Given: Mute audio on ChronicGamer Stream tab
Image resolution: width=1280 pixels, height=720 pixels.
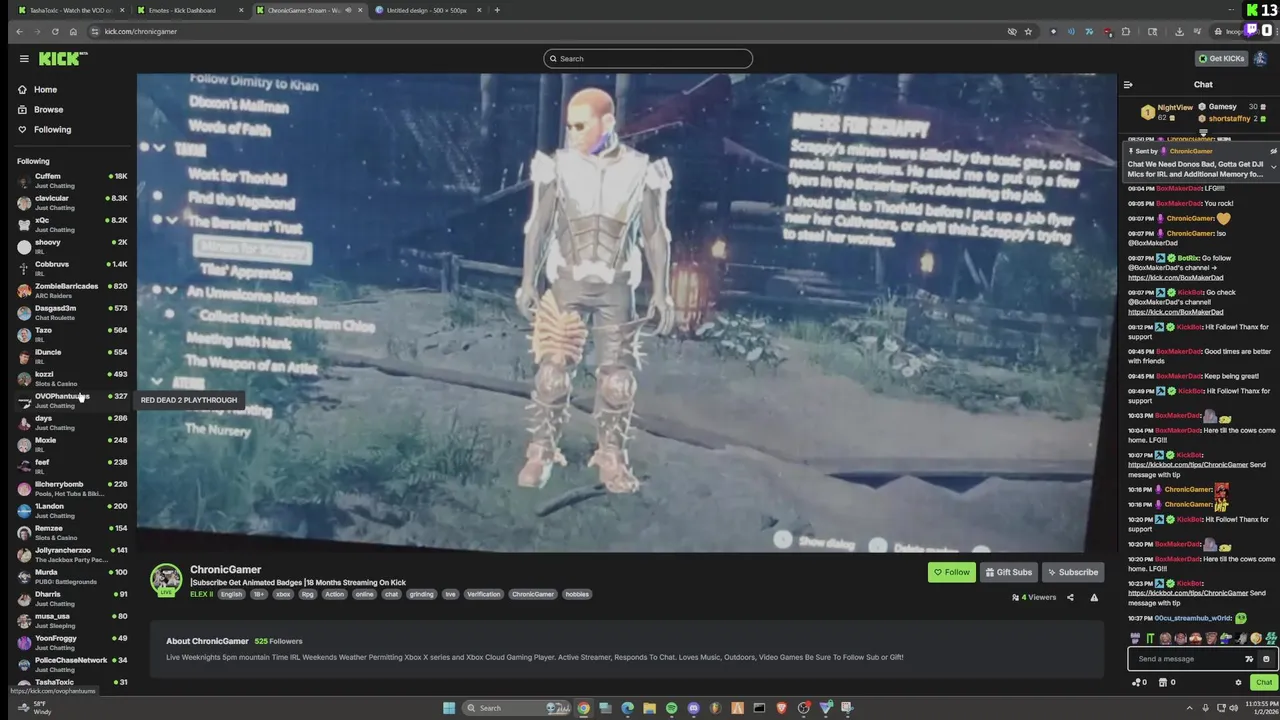Looking at the screenshot, I should coord(348,10).
